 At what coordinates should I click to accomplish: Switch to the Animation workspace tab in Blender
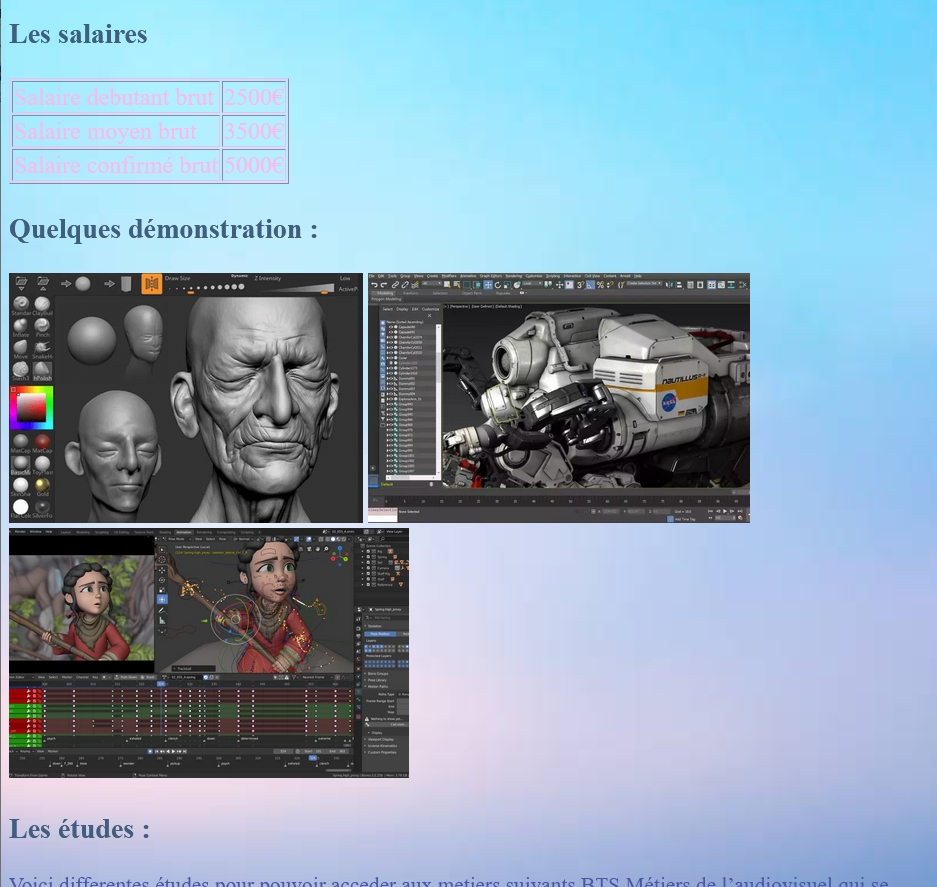click(x=183, y=532)
